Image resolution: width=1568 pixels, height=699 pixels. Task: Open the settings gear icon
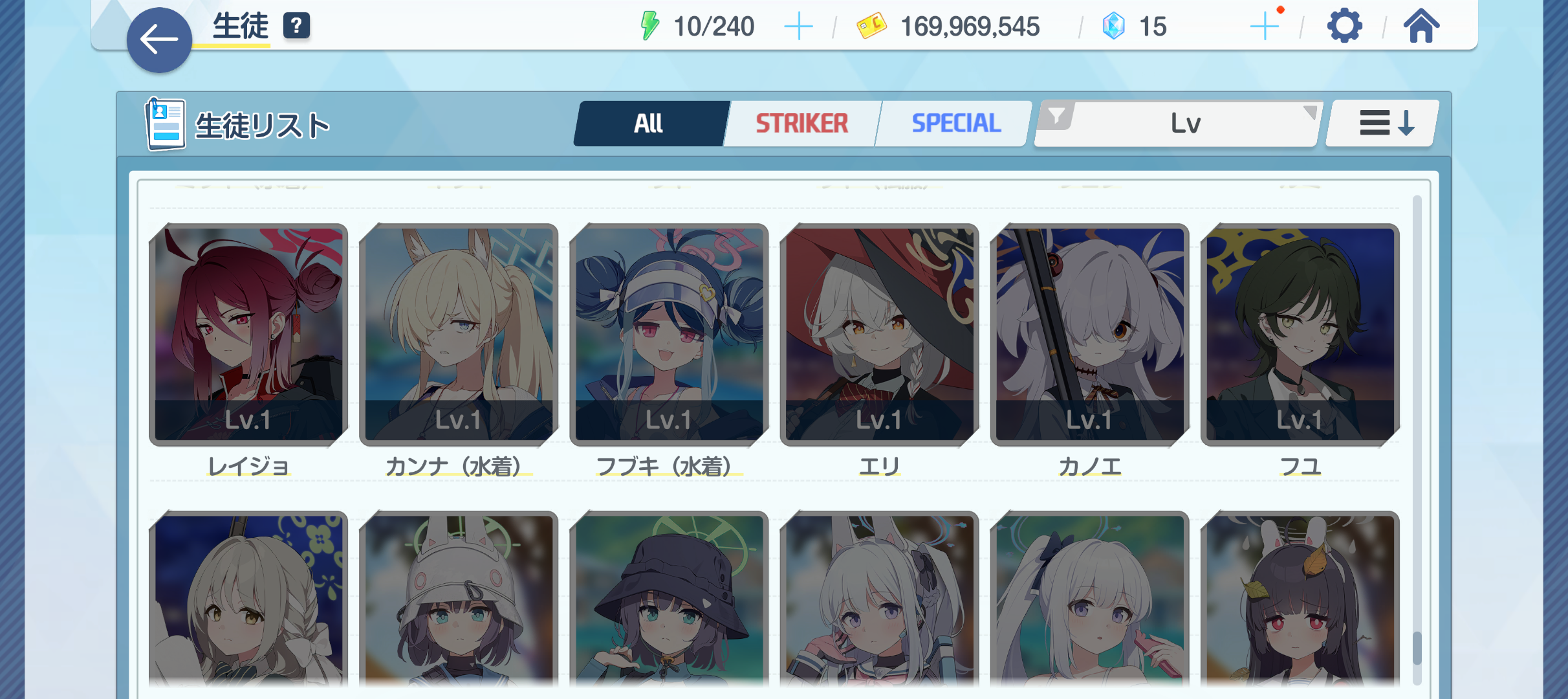point(1344,27)
